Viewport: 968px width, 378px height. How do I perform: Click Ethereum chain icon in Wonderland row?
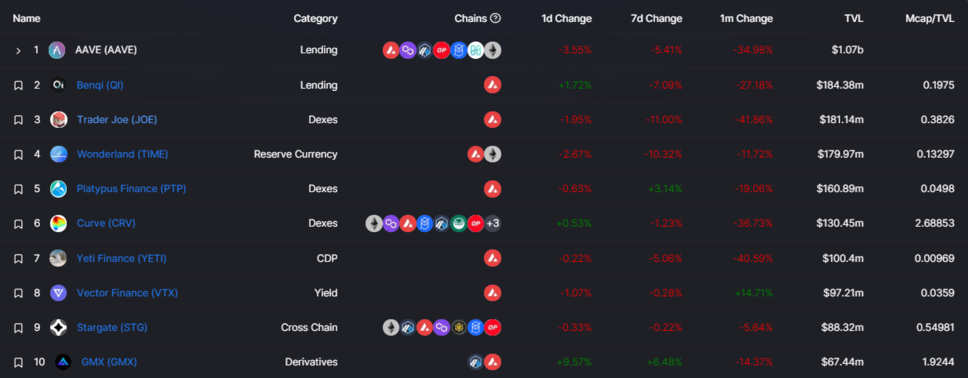(493, 154)
